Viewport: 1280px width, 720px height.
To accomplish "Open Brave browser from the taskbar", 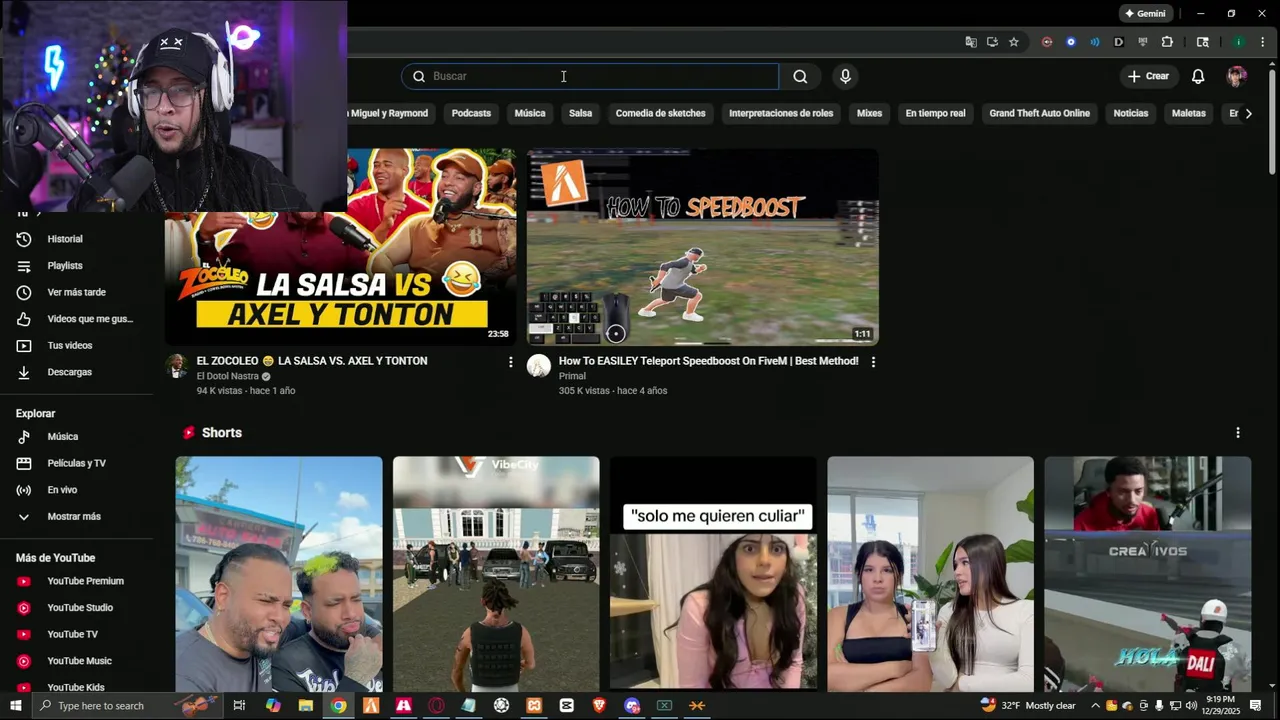I will point(599,706).
